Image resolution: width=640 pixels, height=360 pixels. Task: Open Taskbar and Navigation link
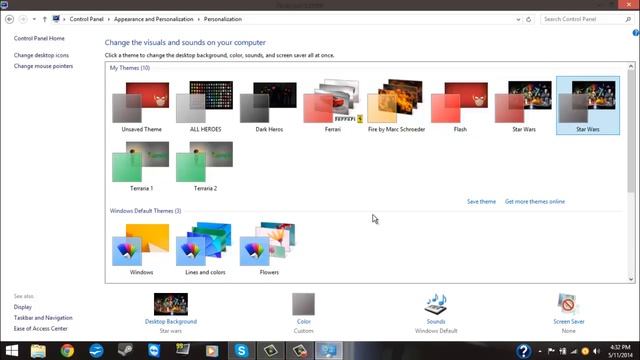43,318
